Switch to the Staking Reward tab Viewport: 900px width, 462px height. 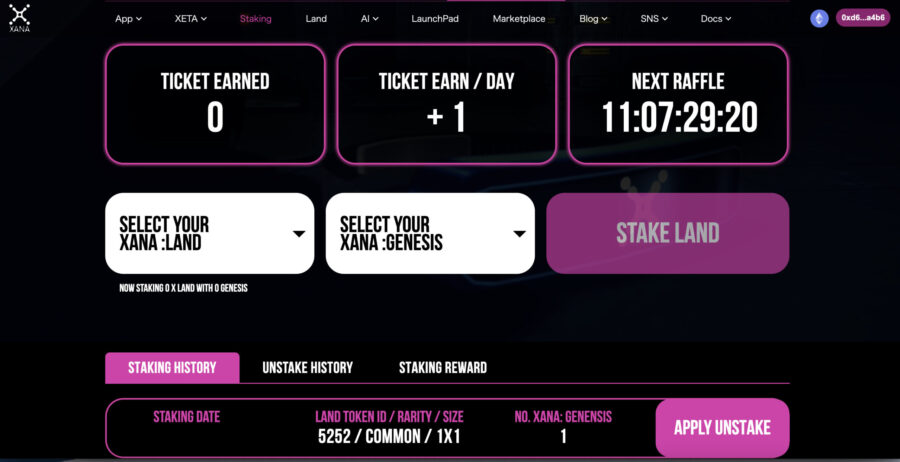(x=442, y=368)
